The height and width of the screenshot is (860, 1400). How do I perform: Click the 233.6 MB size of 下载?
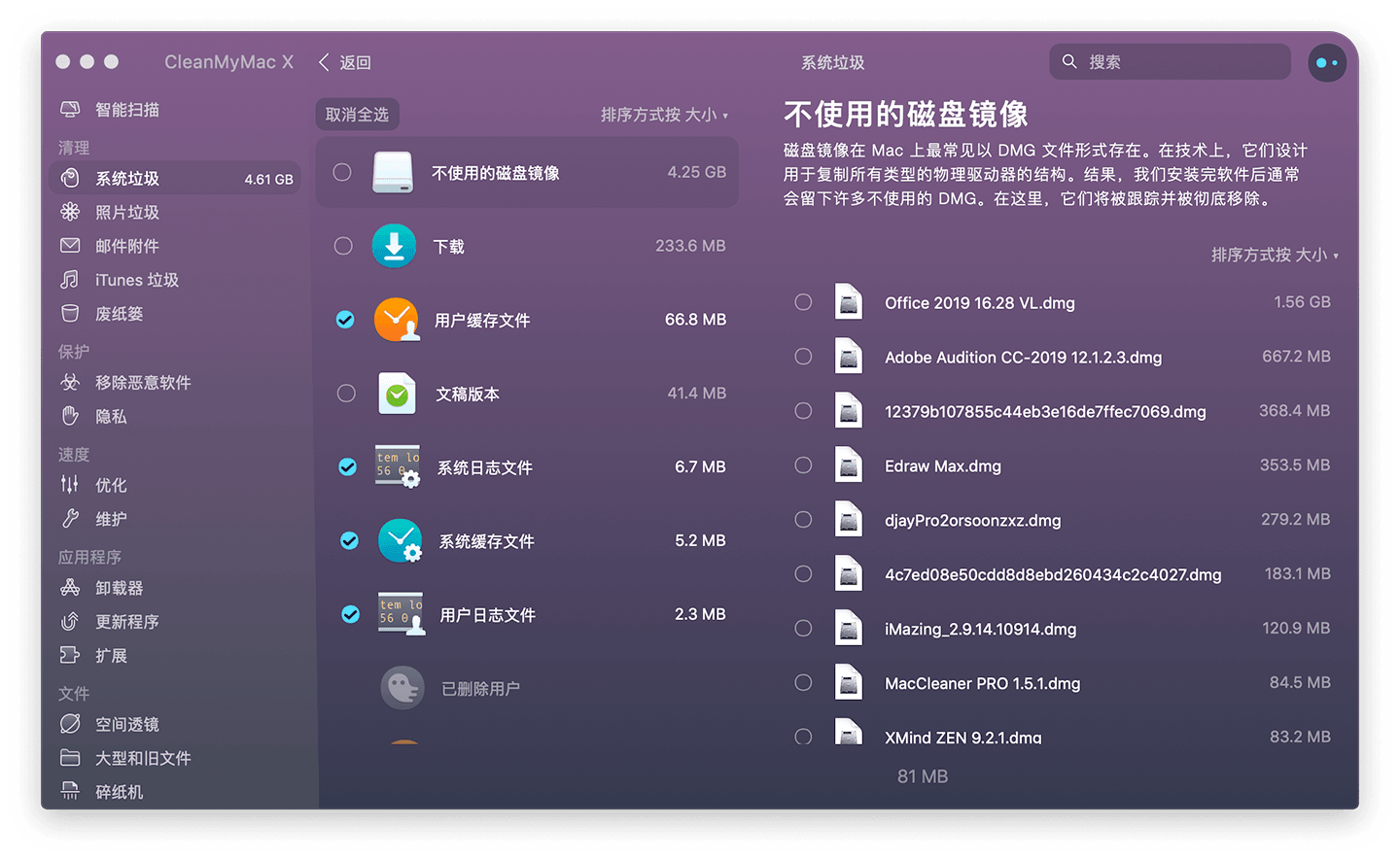[690, 246]
